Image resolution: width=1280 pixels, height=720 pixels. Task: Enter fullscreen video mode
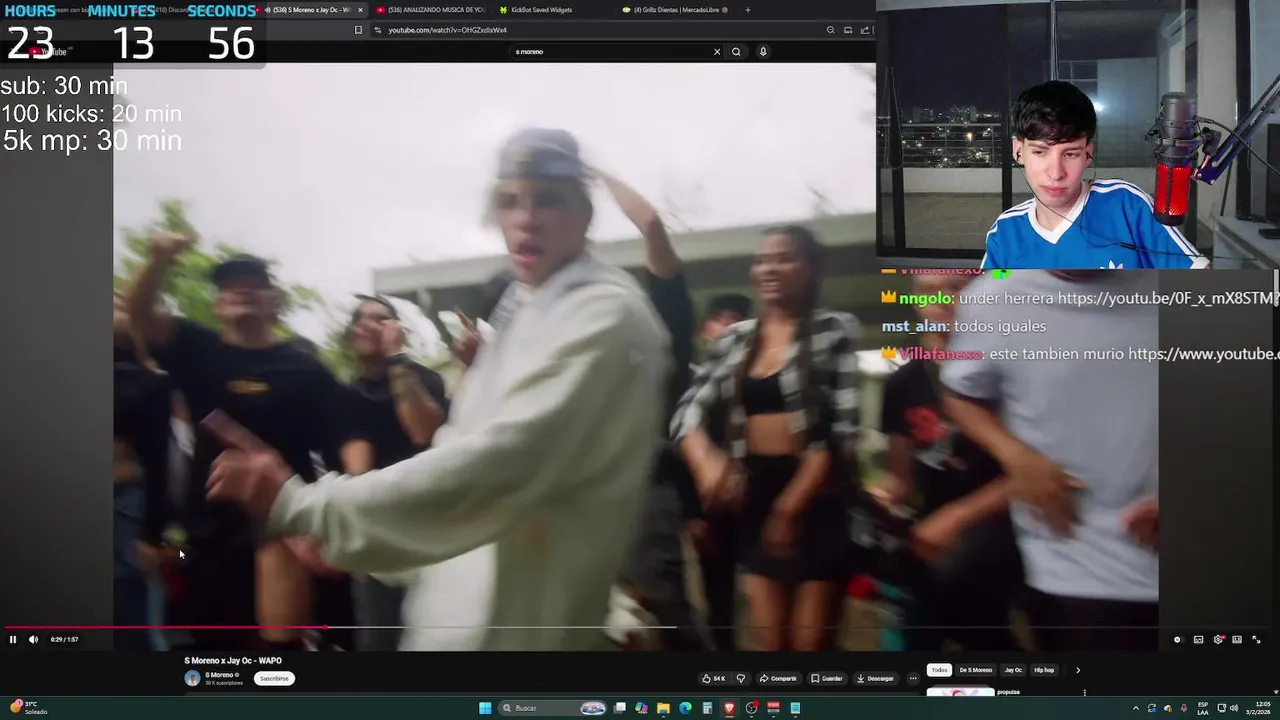click(1257, 639)
